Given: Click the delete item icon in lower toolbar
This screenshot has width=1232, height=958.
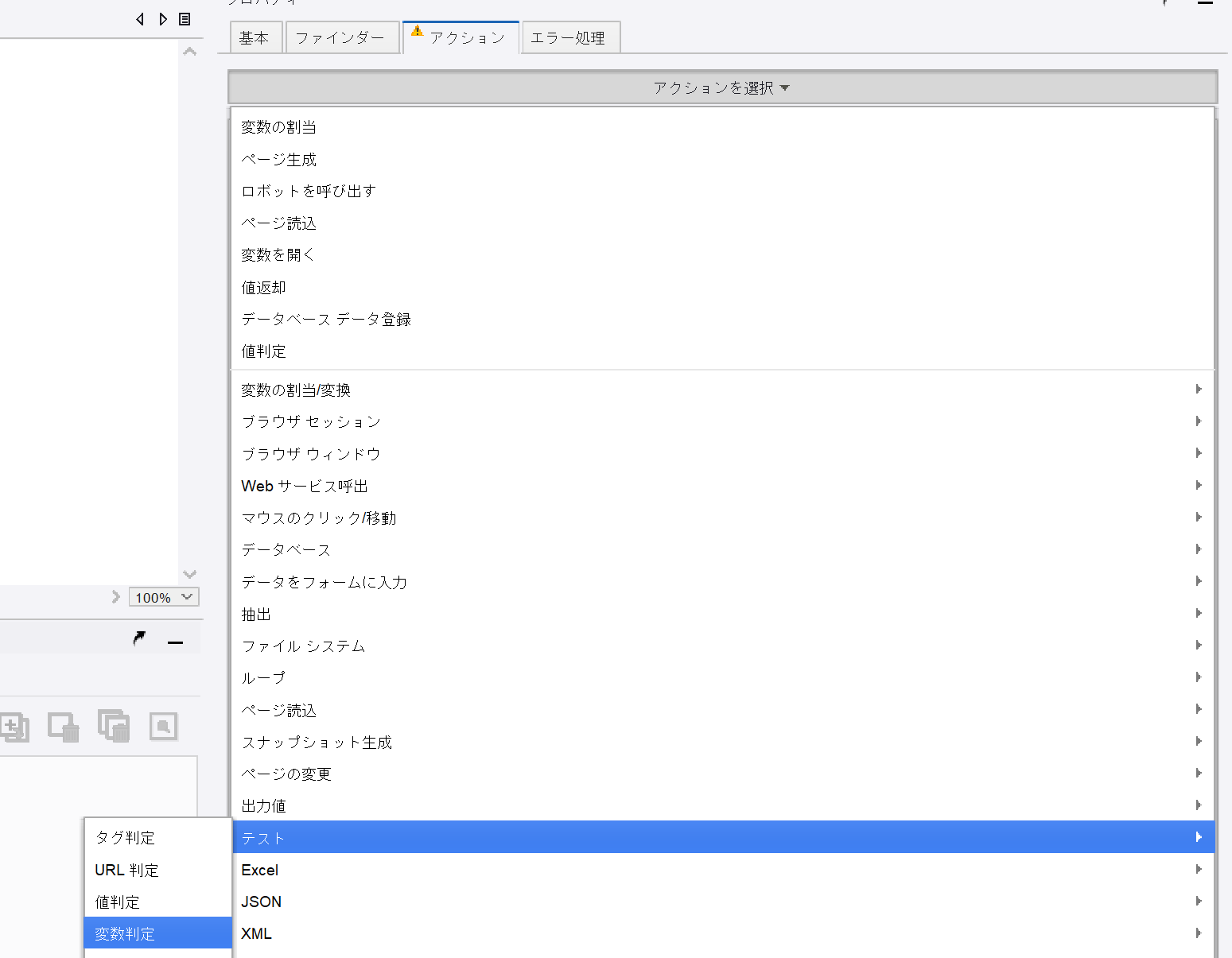Looking at the screenshot, I should pyautogui.click(x=64, y=727).
